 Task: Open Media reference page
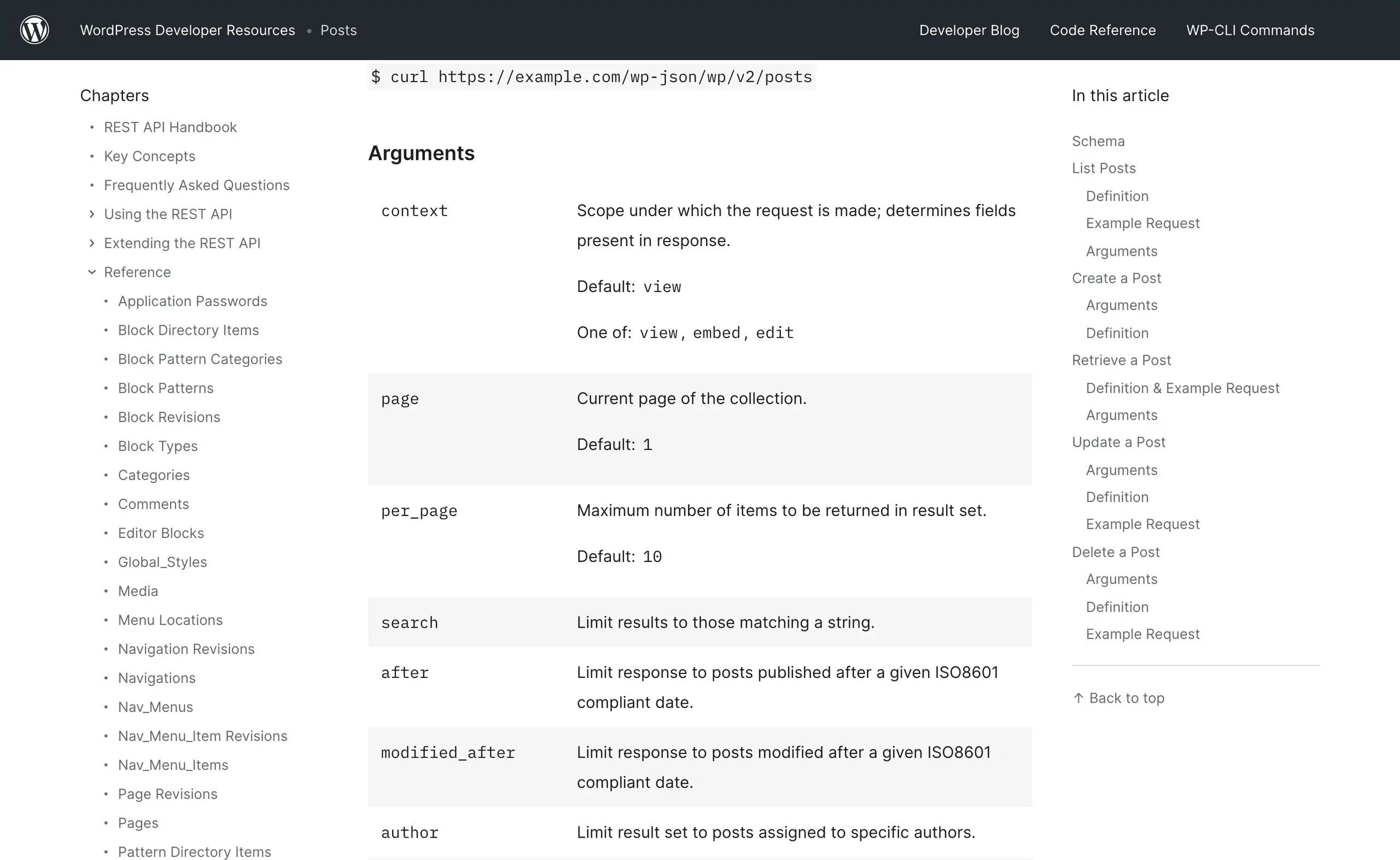coord(138,591)
